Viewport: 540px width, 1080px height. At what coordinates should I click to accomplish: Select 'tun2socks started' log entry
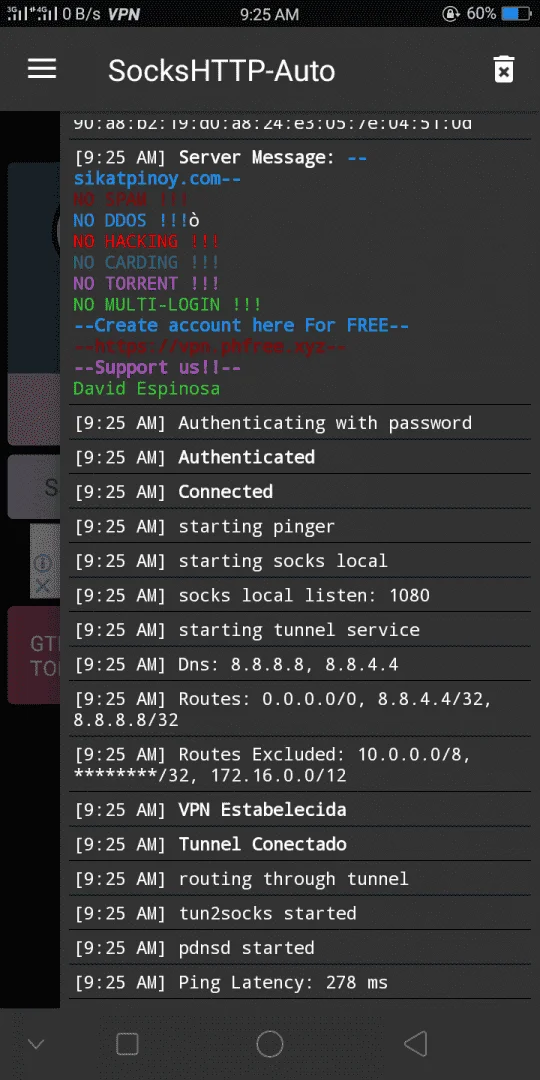tap(300, 913)
